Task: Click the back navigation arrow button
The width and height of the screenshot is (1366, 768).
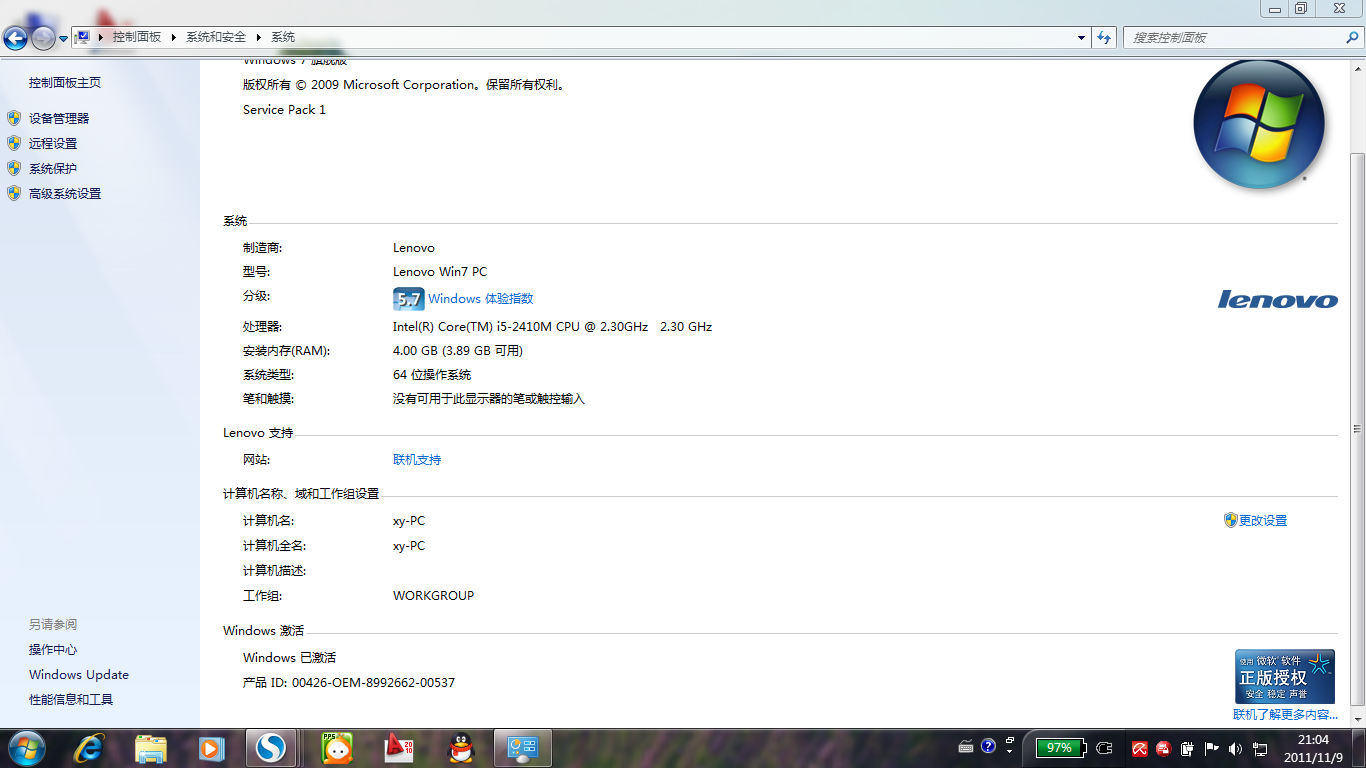Action: click(16, 38)
